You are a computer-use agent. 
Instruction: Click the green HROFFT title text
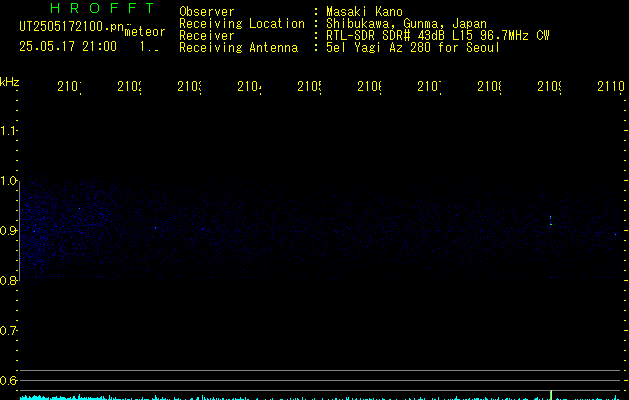point(102,8)
